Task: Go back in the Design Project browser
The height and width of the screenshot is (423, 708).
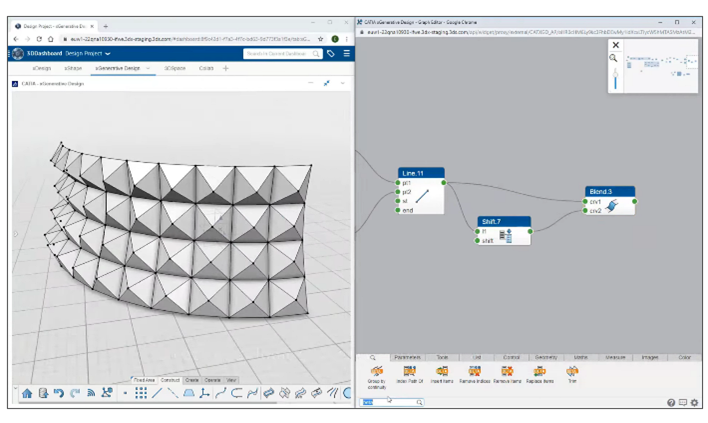Action: pyautogui.click(x=16, y=39)
